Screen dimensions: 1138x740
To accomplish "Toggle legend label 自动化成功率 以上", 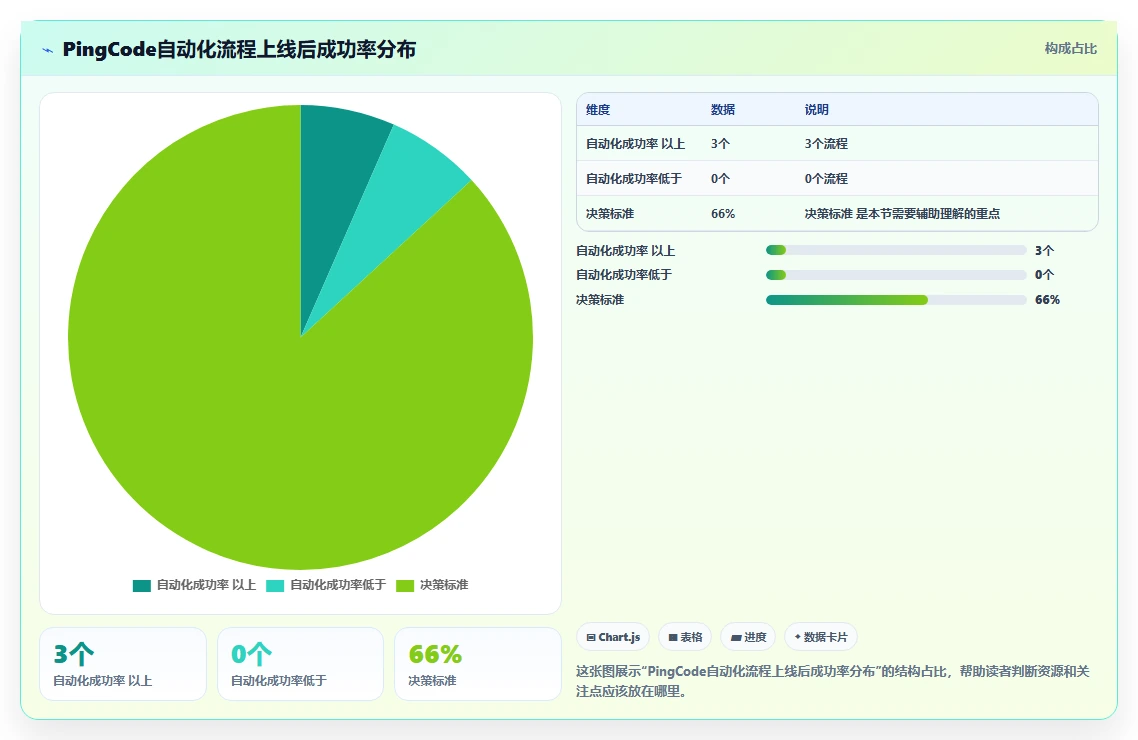I will click(x=206, y=585).
